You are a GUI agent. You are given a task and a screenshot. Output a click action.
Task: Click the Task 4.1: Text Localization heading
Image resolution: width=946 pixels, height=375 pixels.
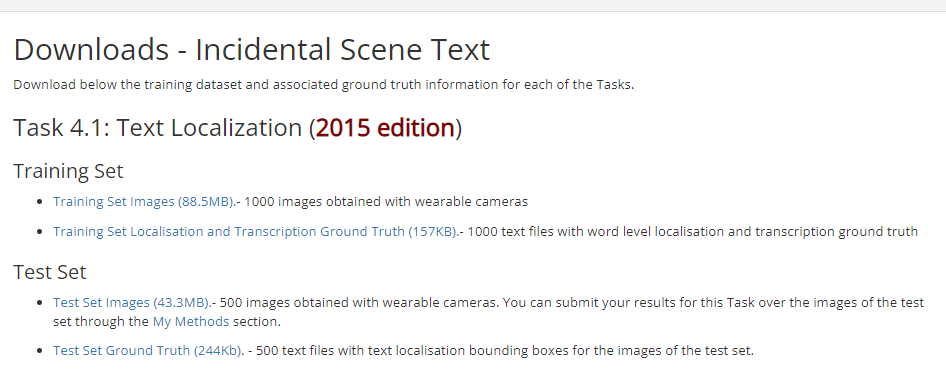[237, 128]
